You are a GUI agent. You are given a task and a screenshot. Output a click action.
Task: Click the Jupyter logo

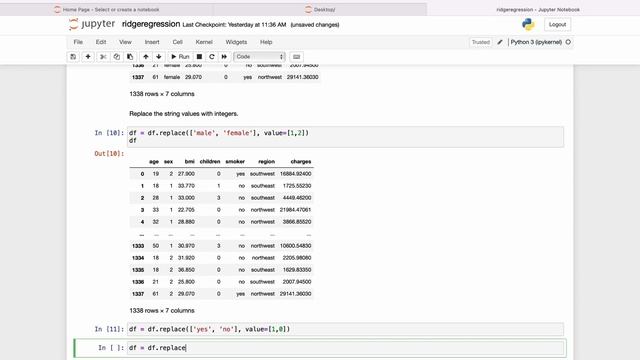pyautogui.click(x=92, y=24)
